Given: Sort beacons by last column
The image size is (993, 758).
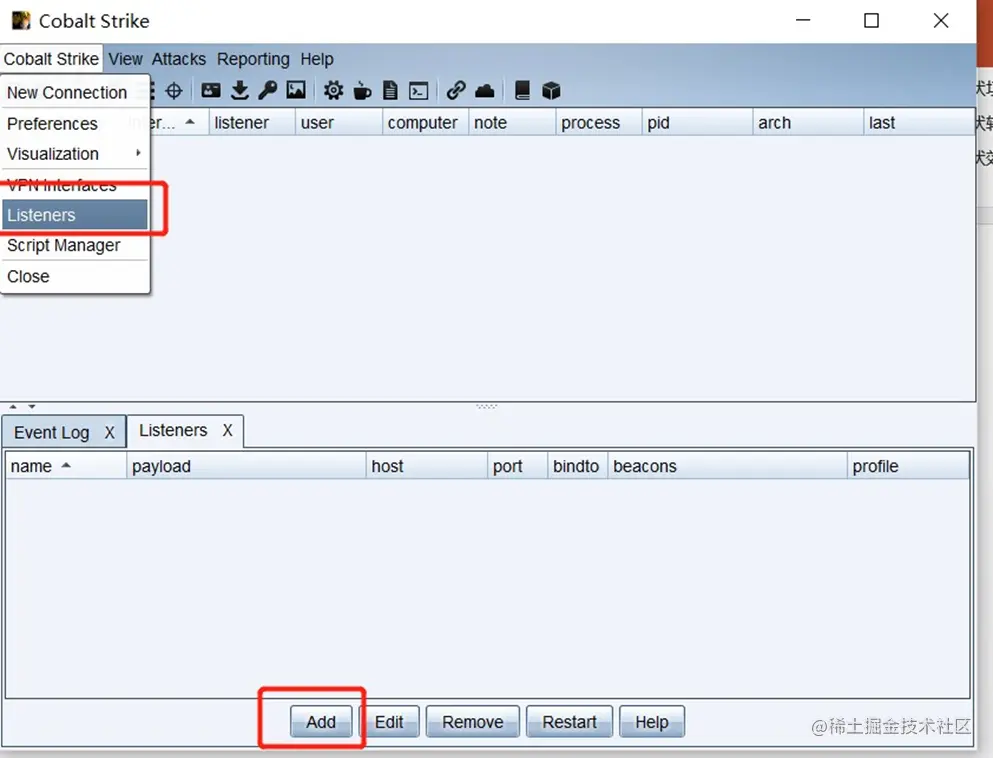Looking at the screenshot, I should 919,122.
